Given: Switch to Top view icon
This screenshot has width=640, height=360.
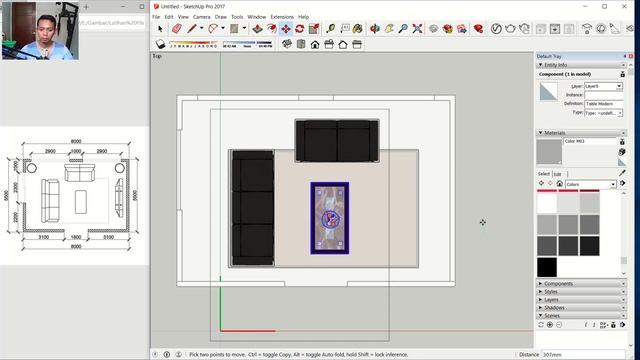Looking at the screenshot, I should pyautogui.click(x=301, y=44).
